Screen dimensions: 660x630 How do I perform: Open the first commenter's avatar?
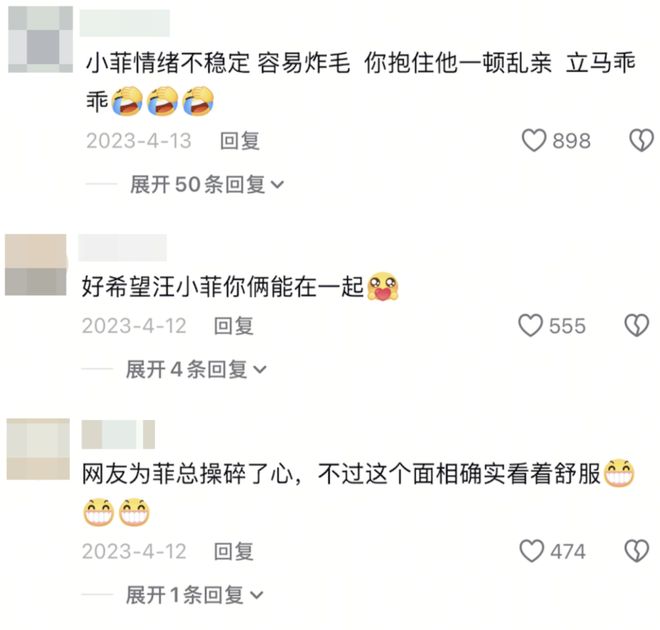40,40
